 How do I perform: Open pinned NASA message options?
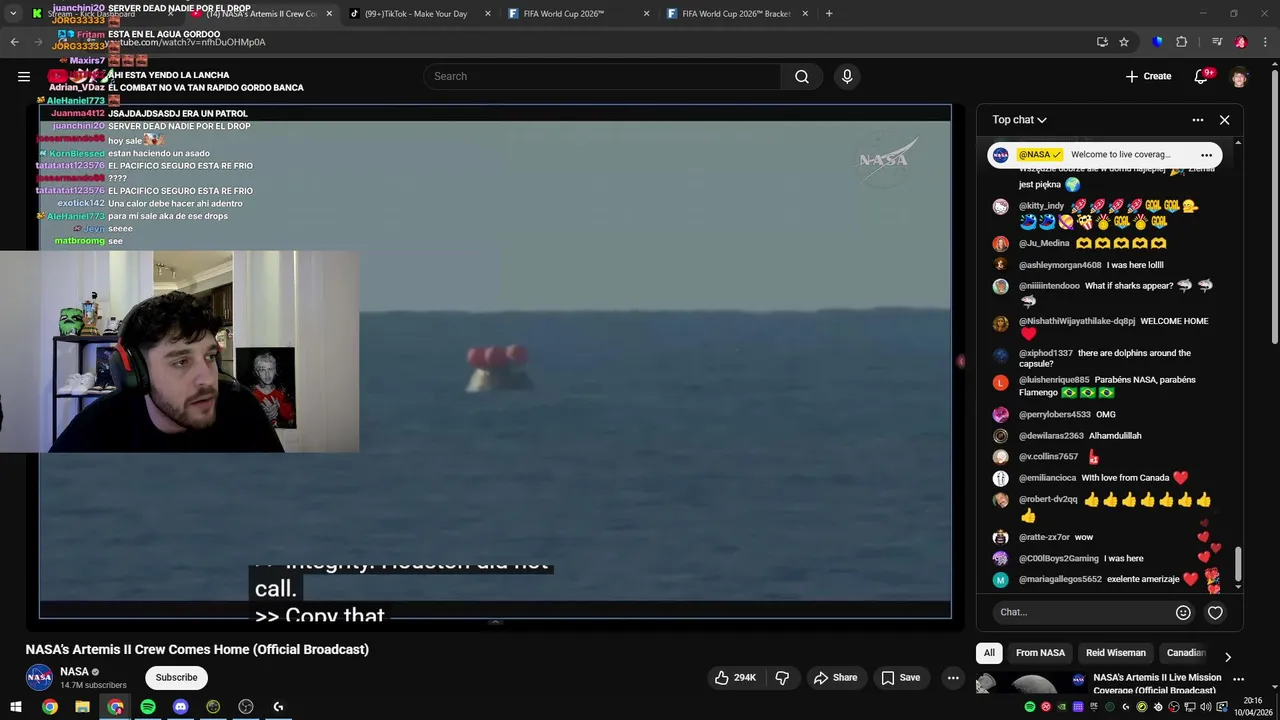[x=1206, y=155]
